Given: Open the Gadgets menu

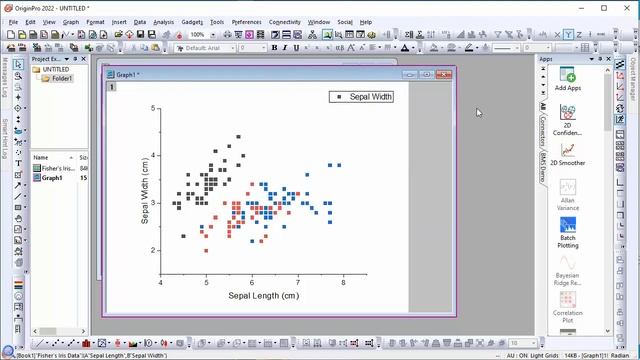Looking at the screenshot, I should [192, 22].
